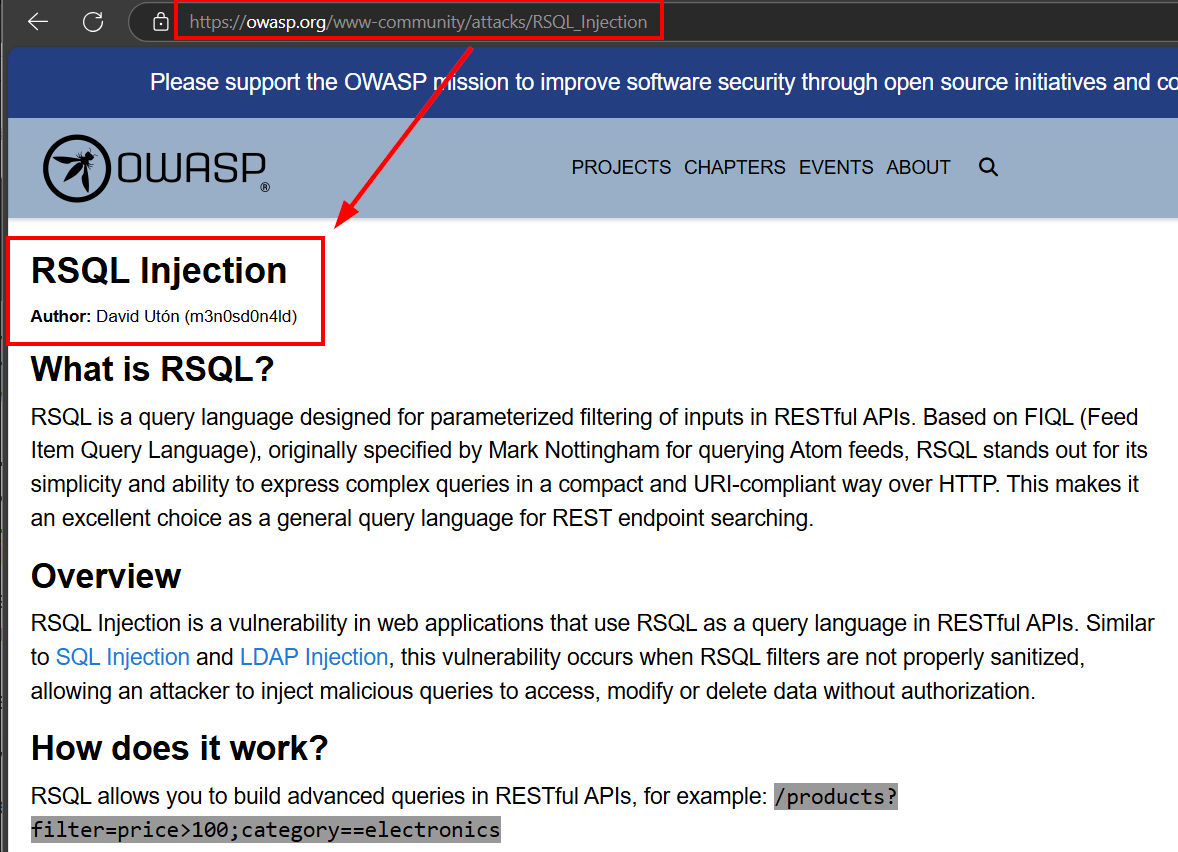This screenshot has height=852, width=1178.
Task: Click the OWASP mission support banner text
Action: (x=663, y=82)
